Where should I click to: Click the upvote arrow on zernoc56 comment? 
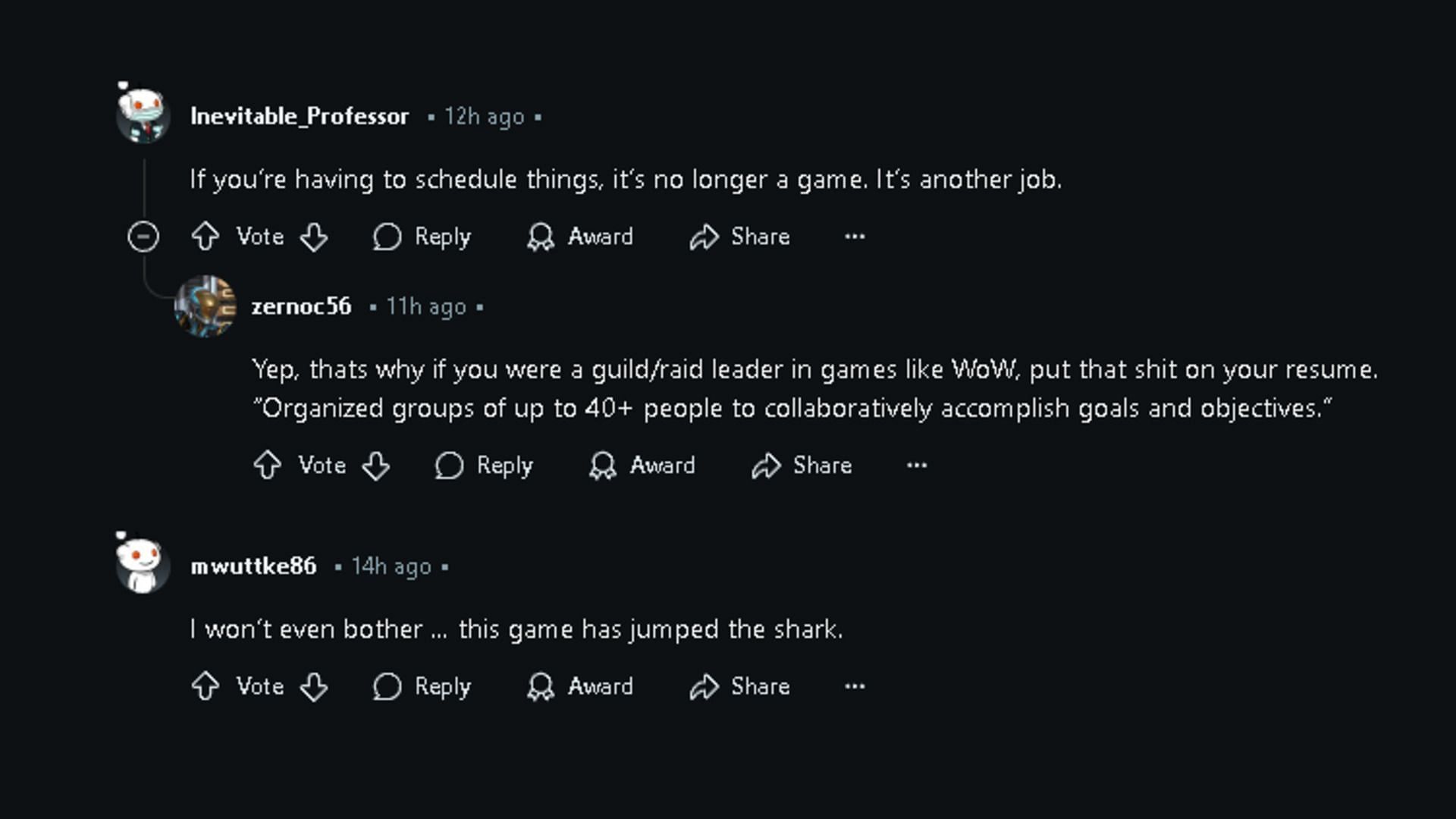click(x=267, y=465)
